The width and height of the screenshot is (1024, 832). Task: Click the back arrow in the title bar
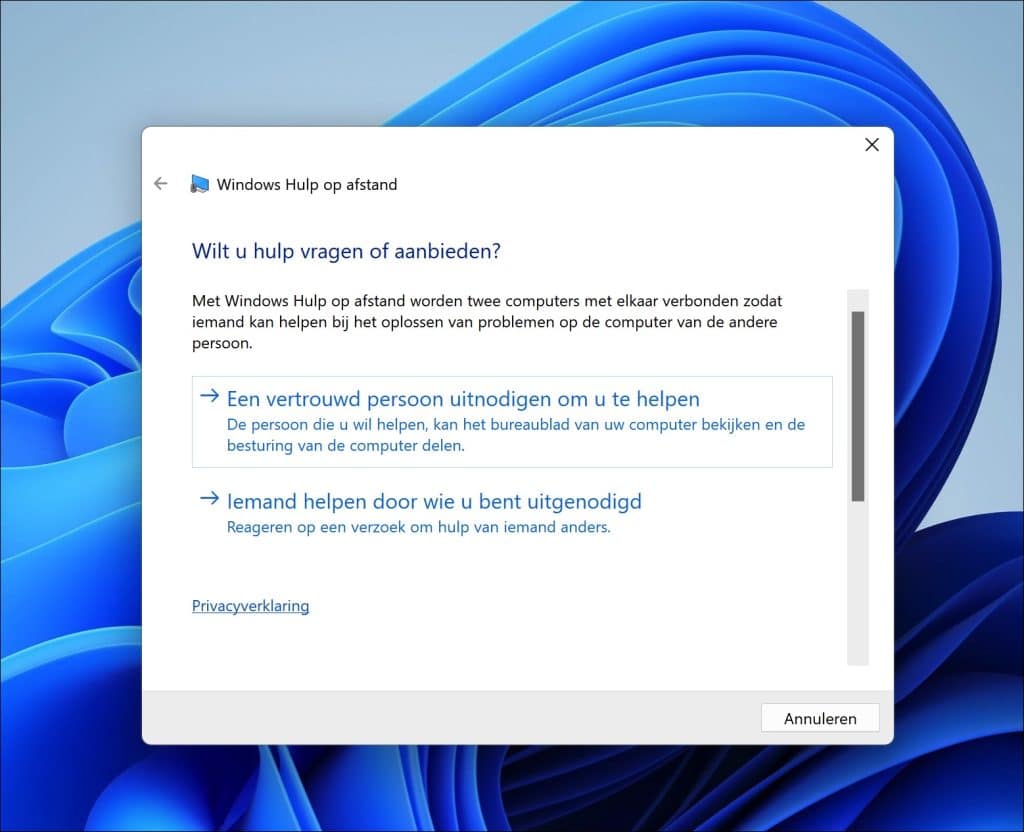[161, 183]
